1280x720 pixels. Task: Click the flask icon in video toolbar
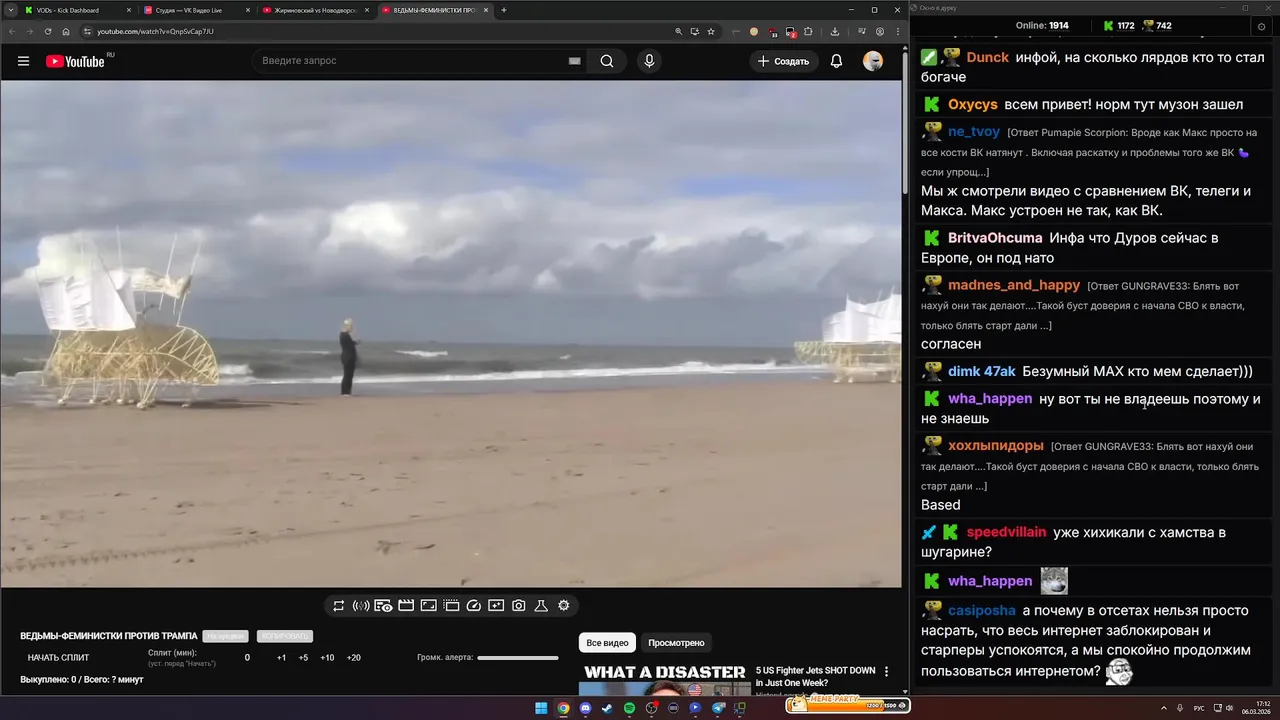541,606
